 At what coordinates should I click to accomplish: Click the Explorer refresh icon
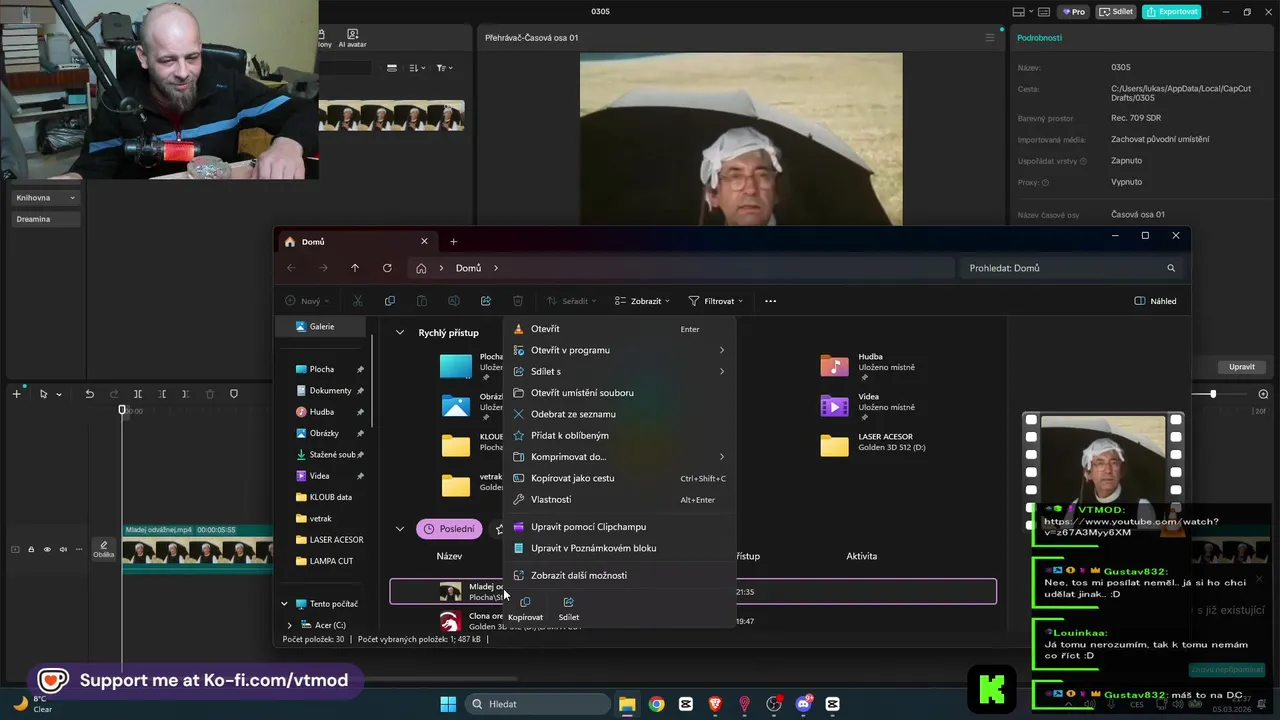coord(387,268)
